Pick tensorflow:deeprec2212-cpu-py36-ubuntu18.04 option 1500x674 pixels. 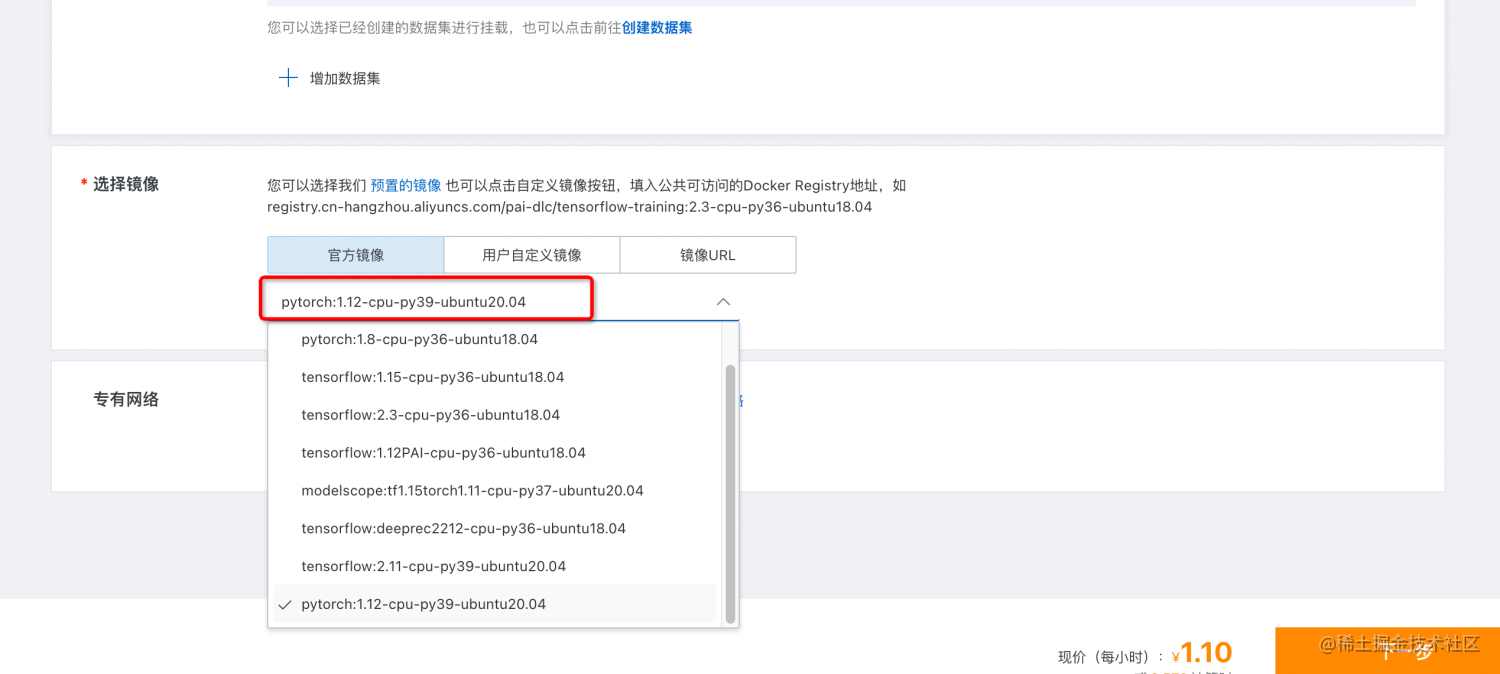point(494,529)
